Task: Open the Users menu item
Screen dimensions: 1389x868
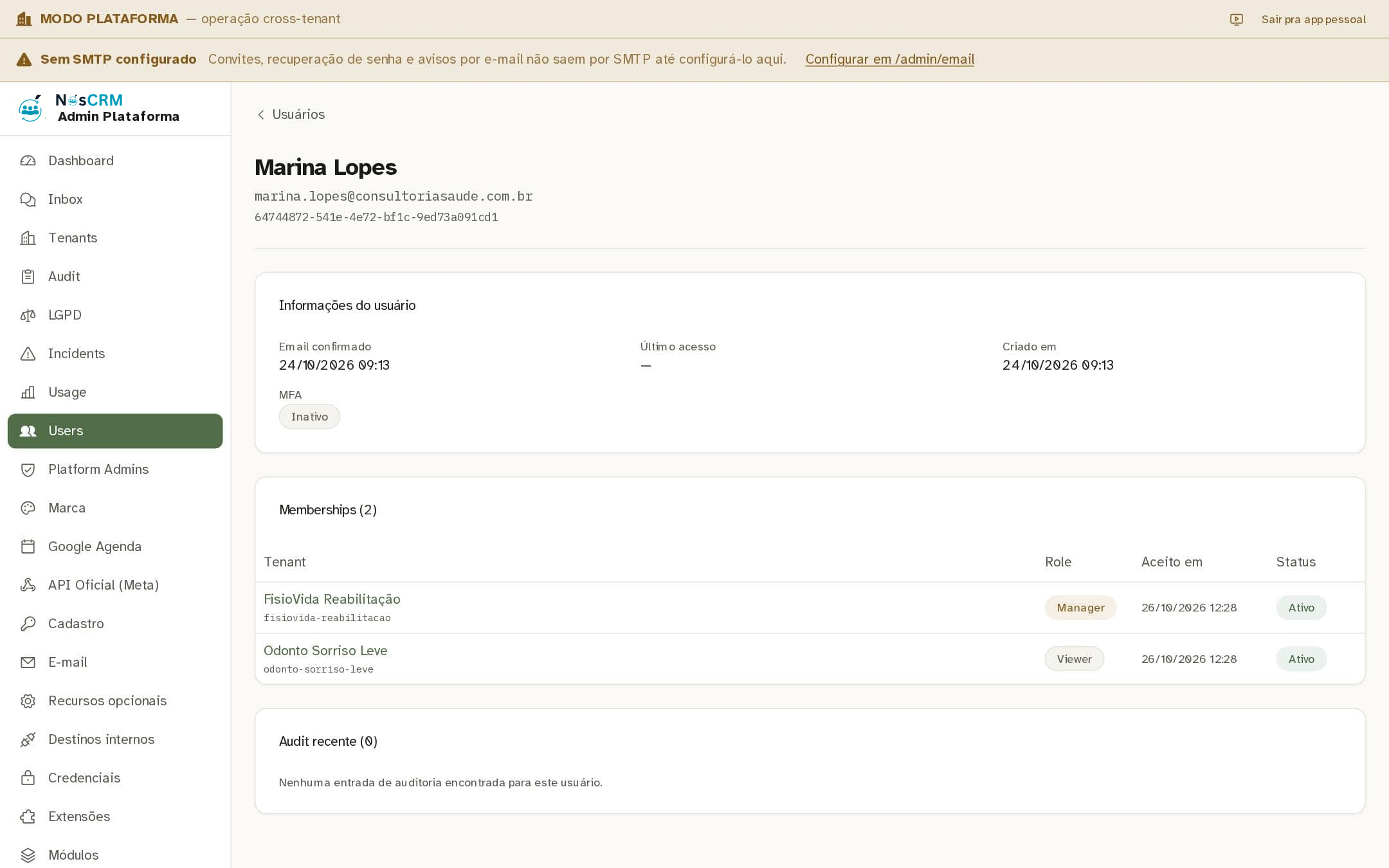Action: pyautogui.click(x=115, y=431)
